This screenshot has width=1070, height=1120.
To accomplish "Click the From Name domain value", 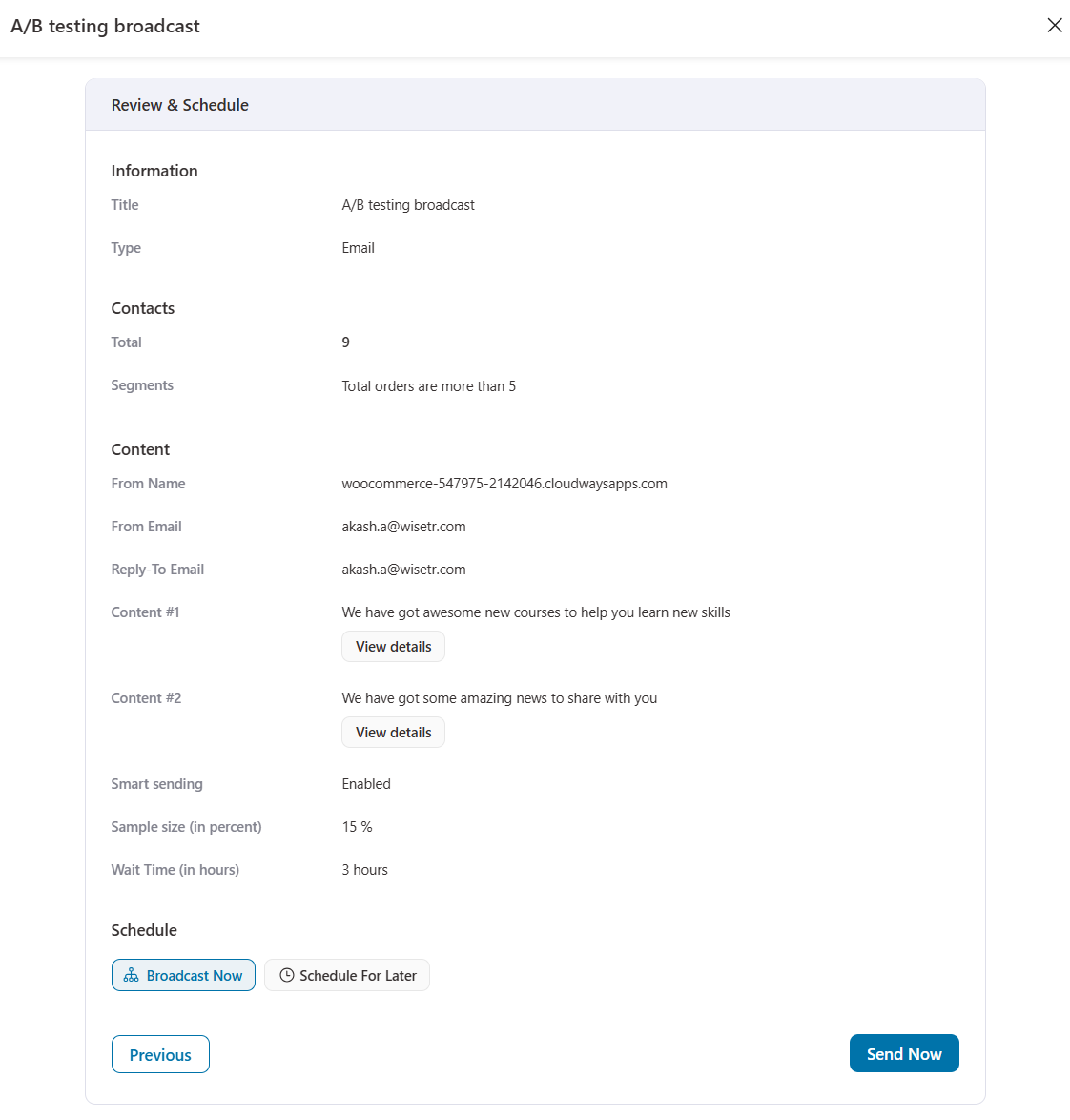I will point(504,484).
